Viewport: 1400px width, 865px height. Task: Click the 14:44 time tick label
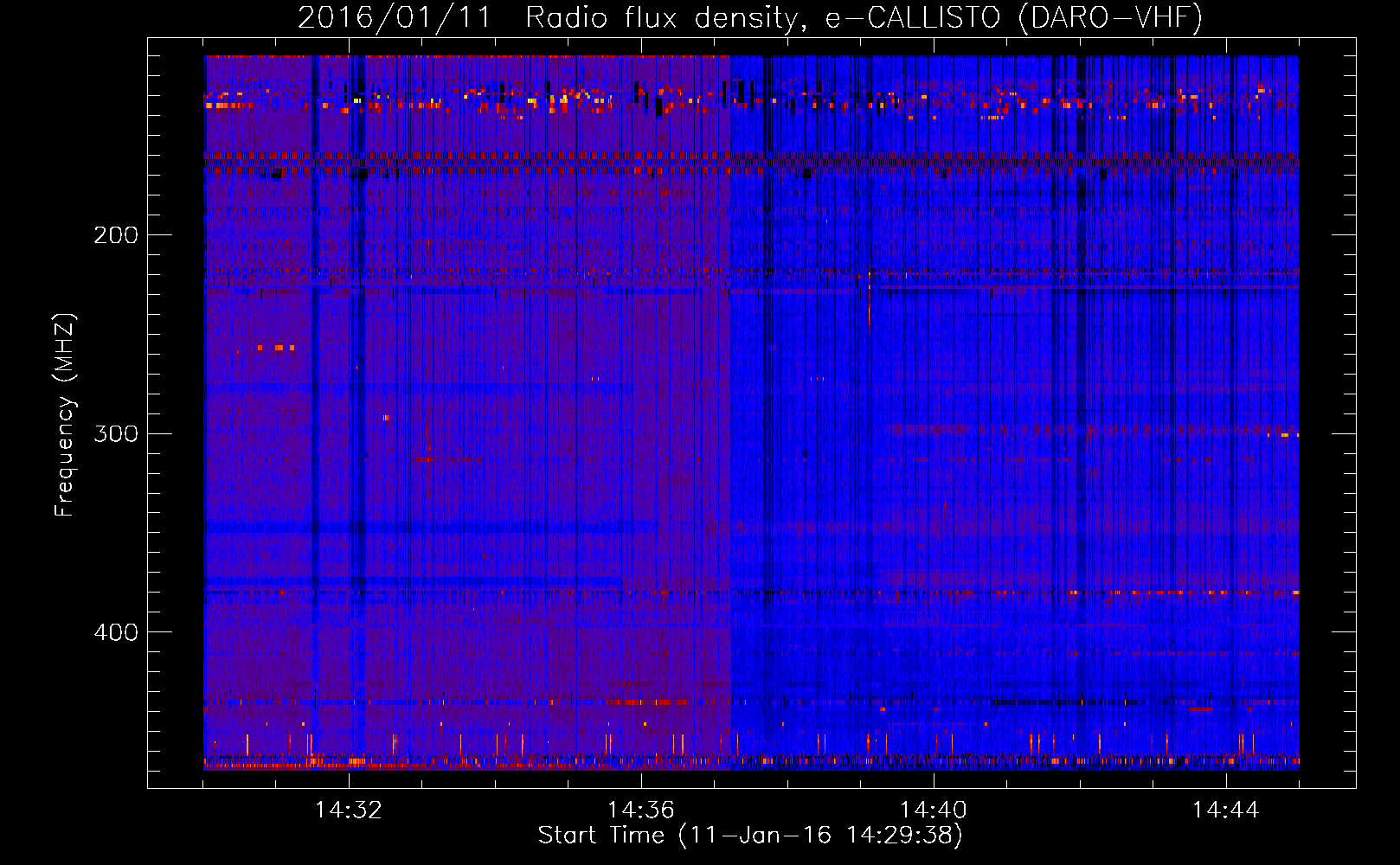click(x=1226, y=810)
